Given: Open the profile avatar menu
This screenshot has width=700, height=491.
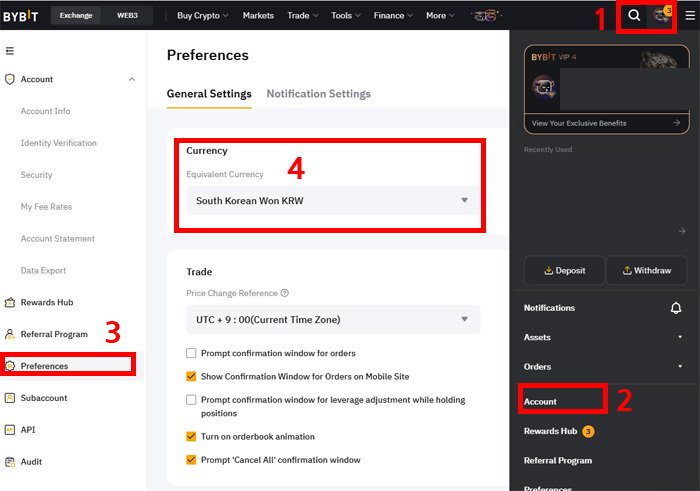Looking at the screenshot, I should click(662, 15).
